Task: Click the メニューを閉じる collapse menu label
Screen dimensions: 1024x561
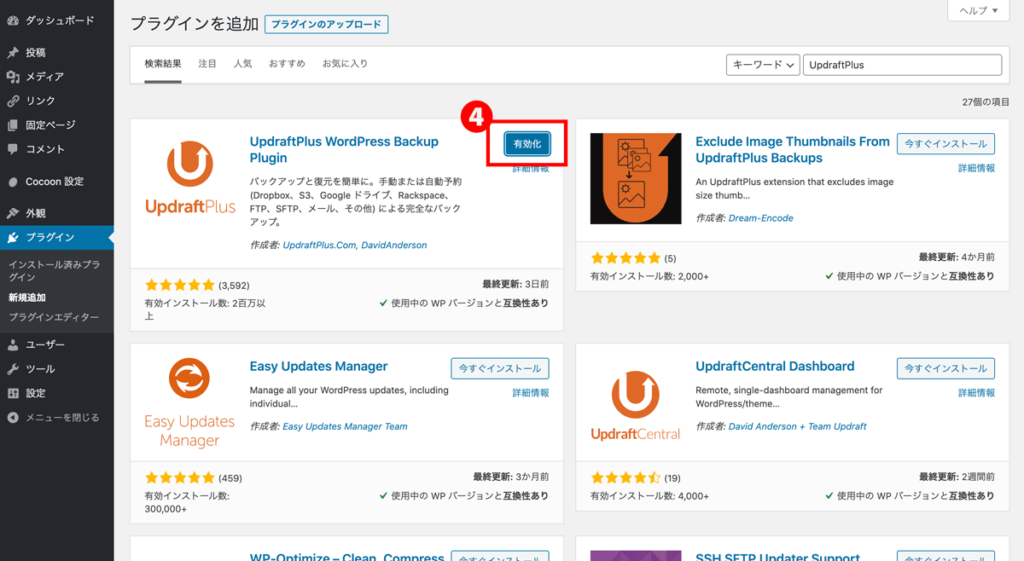Action: coord(63,417)
